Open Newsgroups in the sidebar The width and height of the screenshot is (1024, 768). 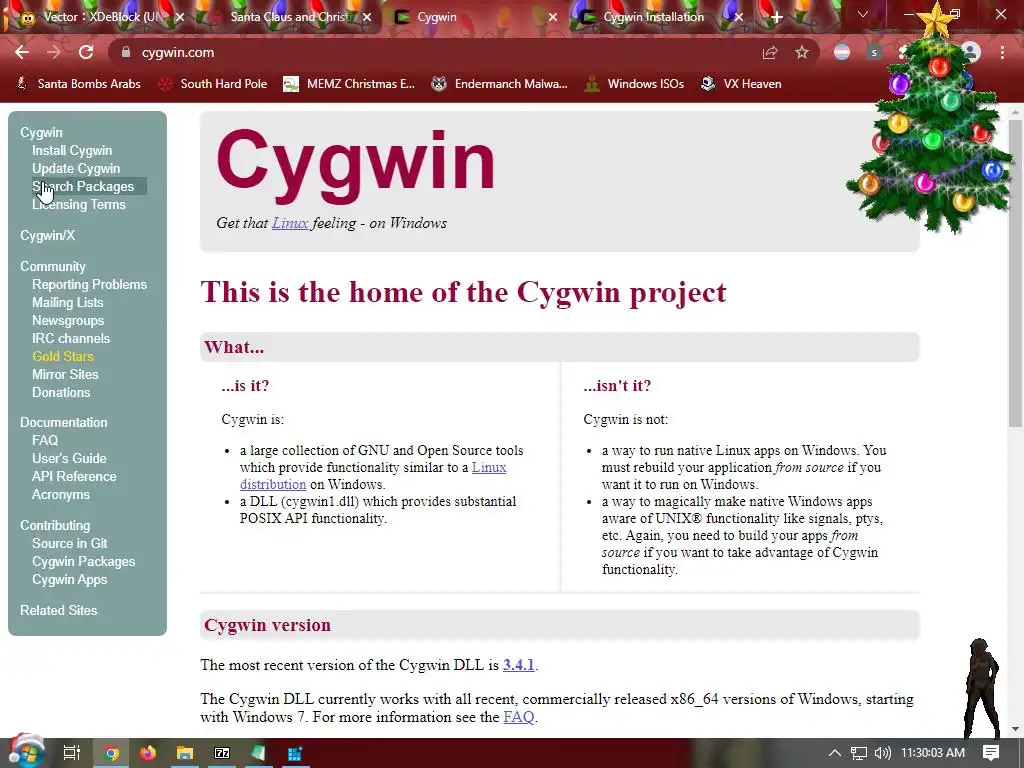(x=68, y=321)
